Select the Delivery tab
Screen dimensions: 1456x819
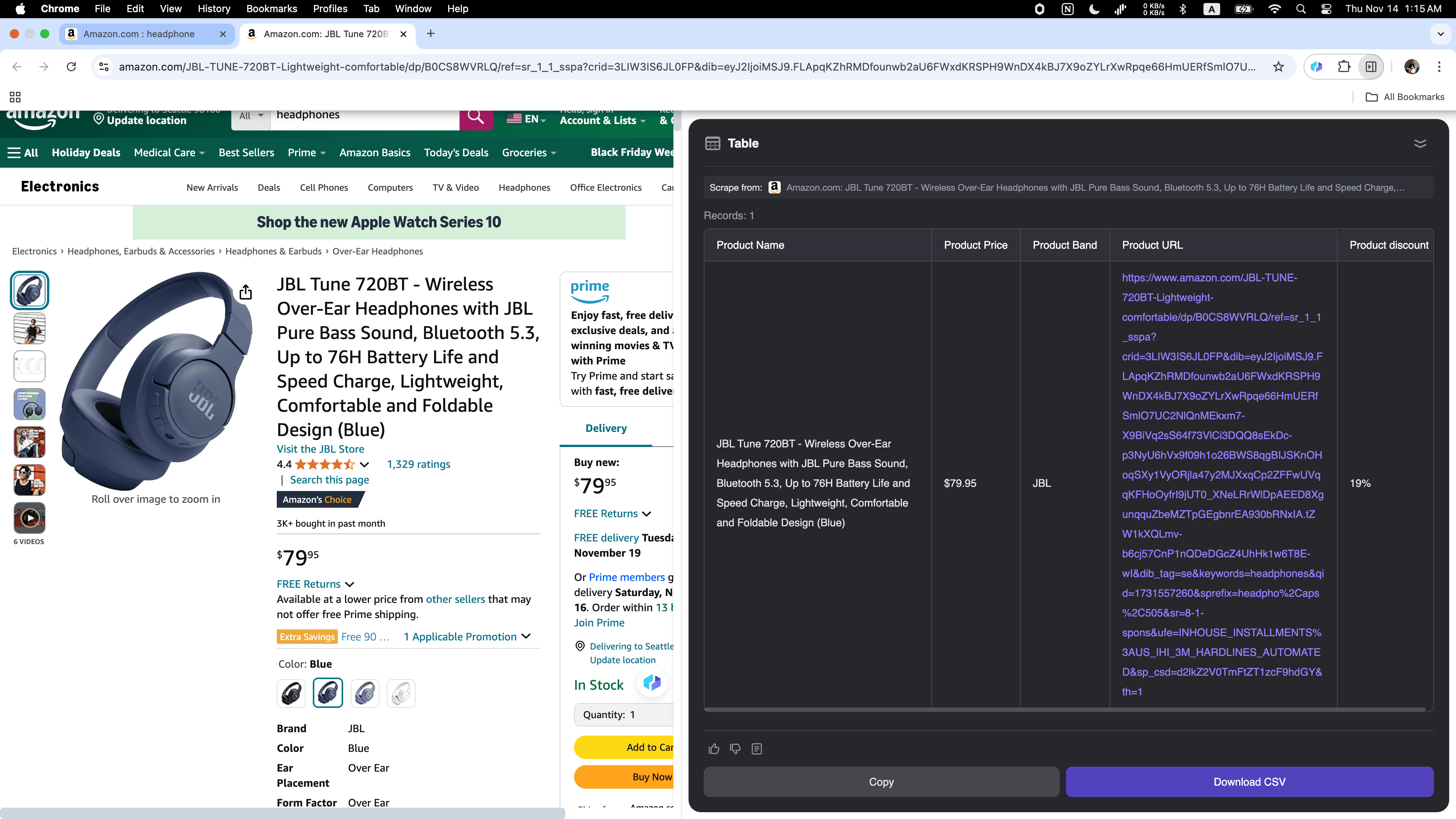pyautogui.click(x=606, y=428)
